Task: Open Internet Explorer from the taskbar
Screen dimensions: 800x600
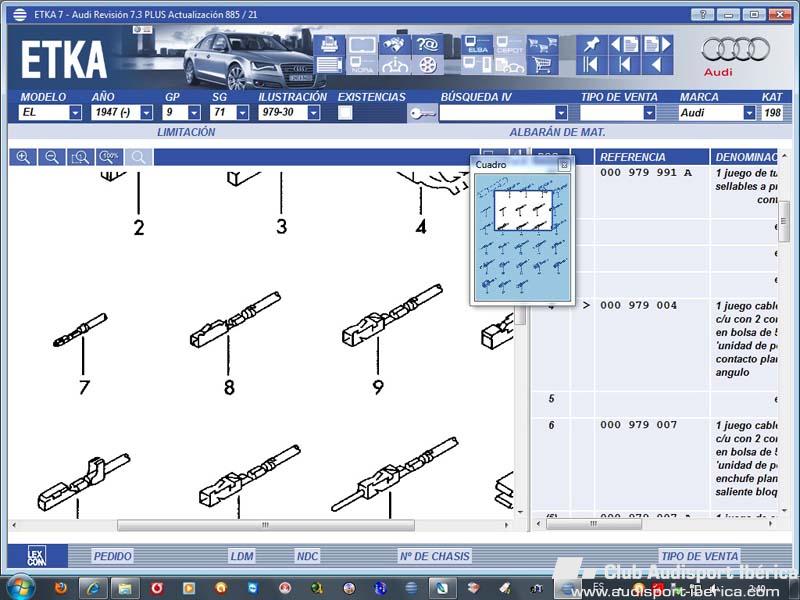Action: coord(92,588)
